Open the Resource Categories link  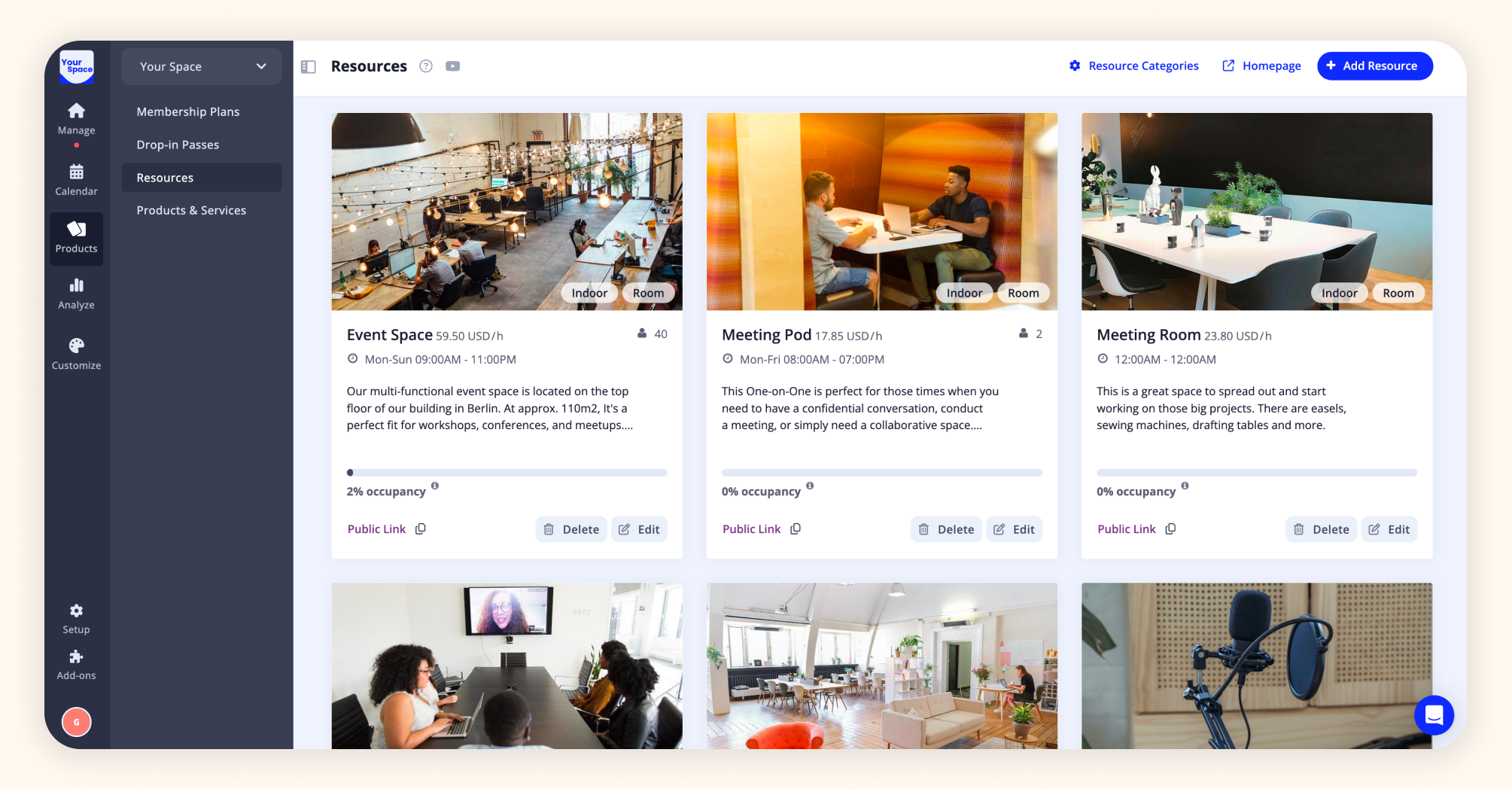coord(1134,65)
